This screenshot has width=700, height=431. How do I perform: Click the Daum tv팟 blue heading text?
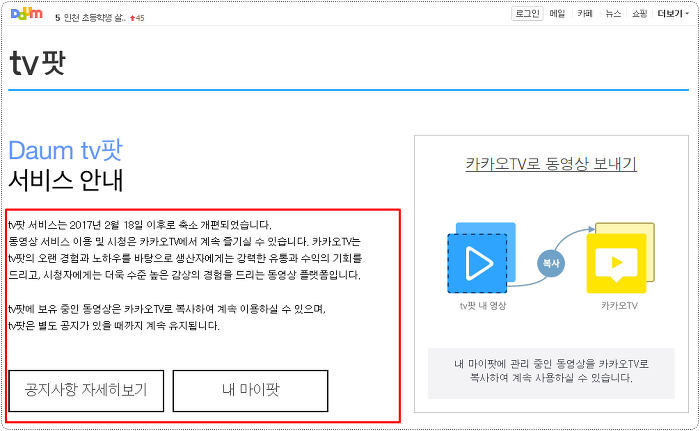(x=65, y=151)
